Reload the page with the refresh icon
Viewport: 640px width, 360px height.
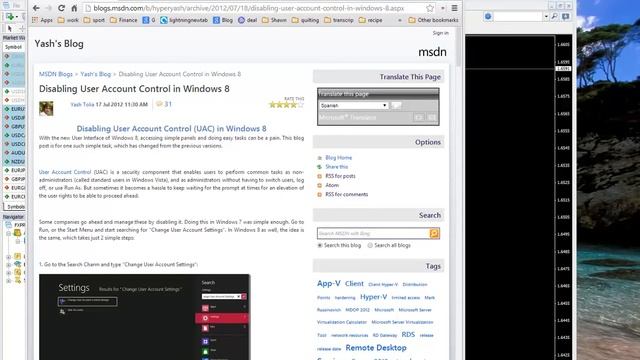pyautogui.click(x=61, y=8)
